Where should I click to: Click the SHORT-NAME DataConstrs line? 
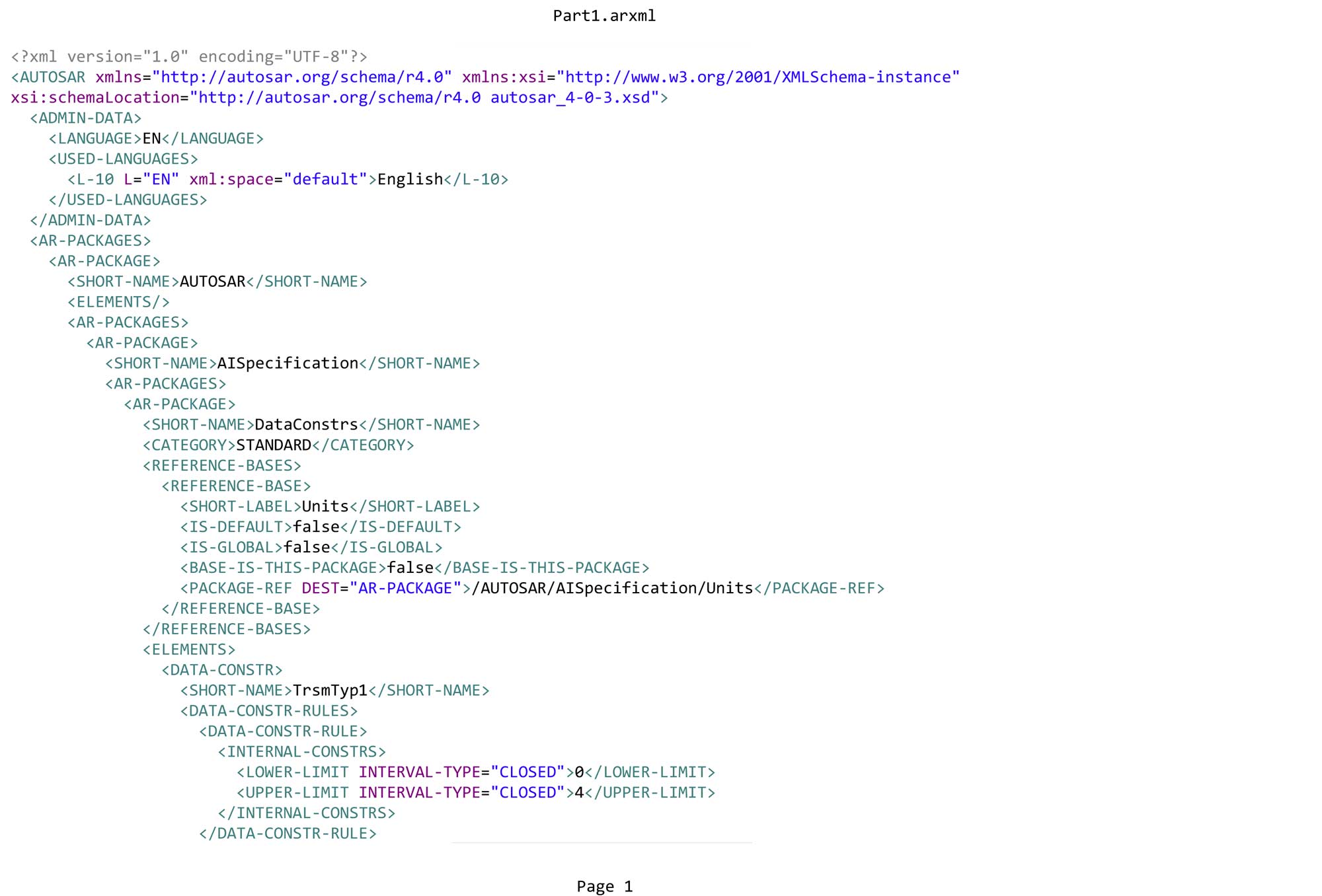311,426
